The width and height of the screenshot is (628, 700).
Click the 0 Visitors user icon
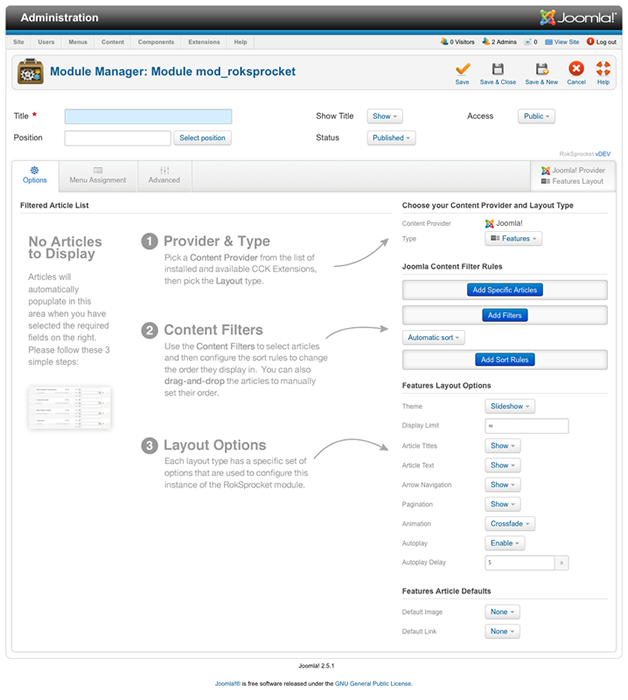[444, 42]
